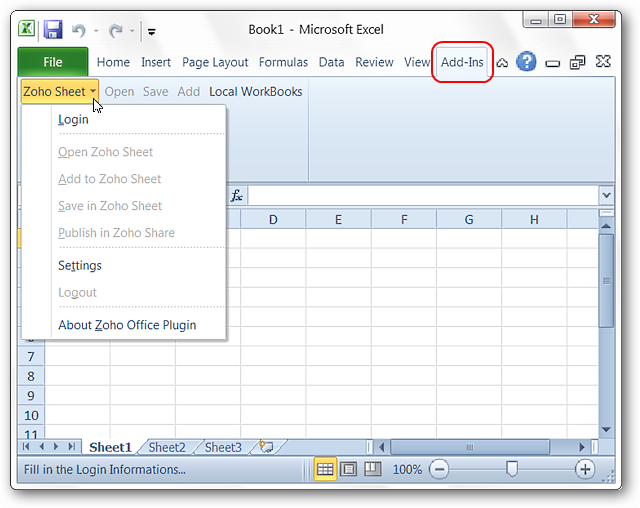Image resolution: width=640 pixels, height=508 pixels.
Task: Jump to last sheet tab arrow
Action: (x=71, y=446)
